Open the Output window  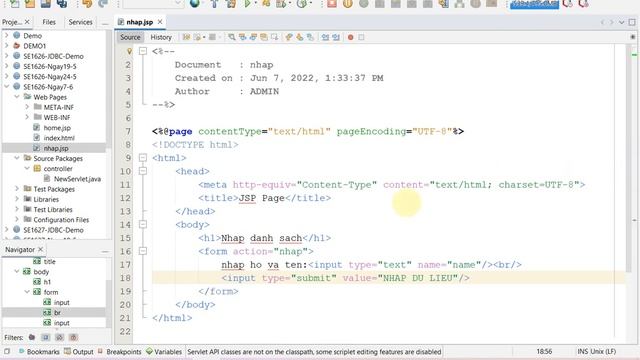coord(79,351)
